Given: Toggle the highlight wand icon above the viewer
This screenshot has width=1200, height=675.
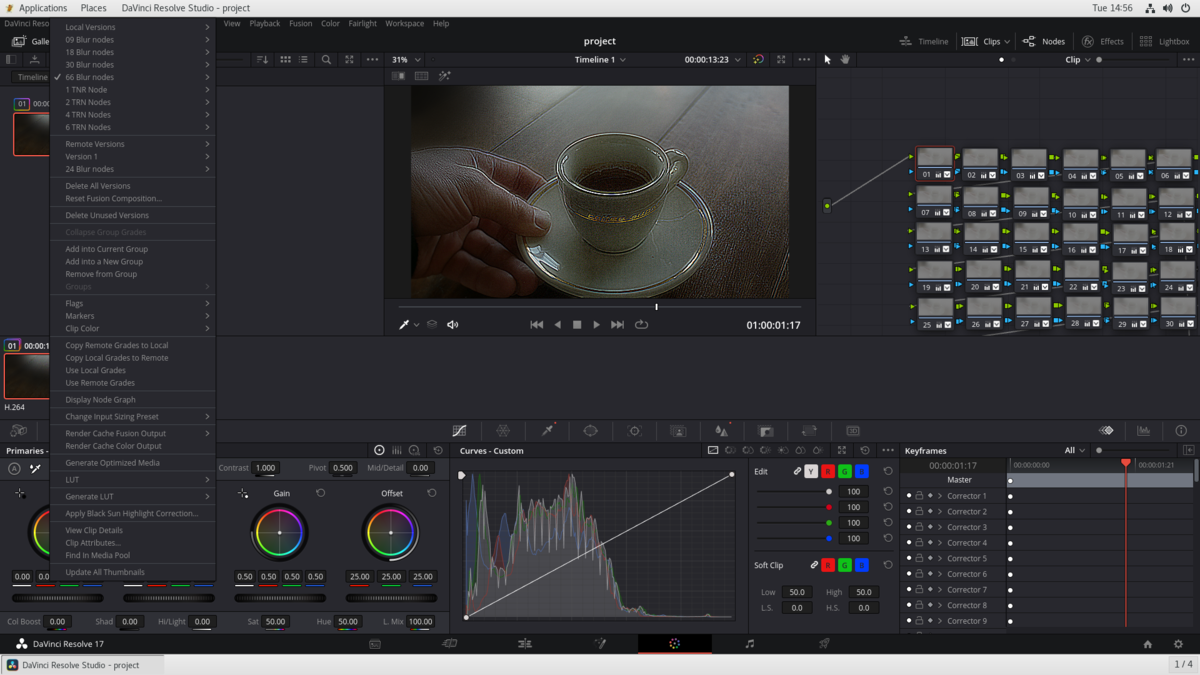Looking at the screenshot, I should (444, 76).
